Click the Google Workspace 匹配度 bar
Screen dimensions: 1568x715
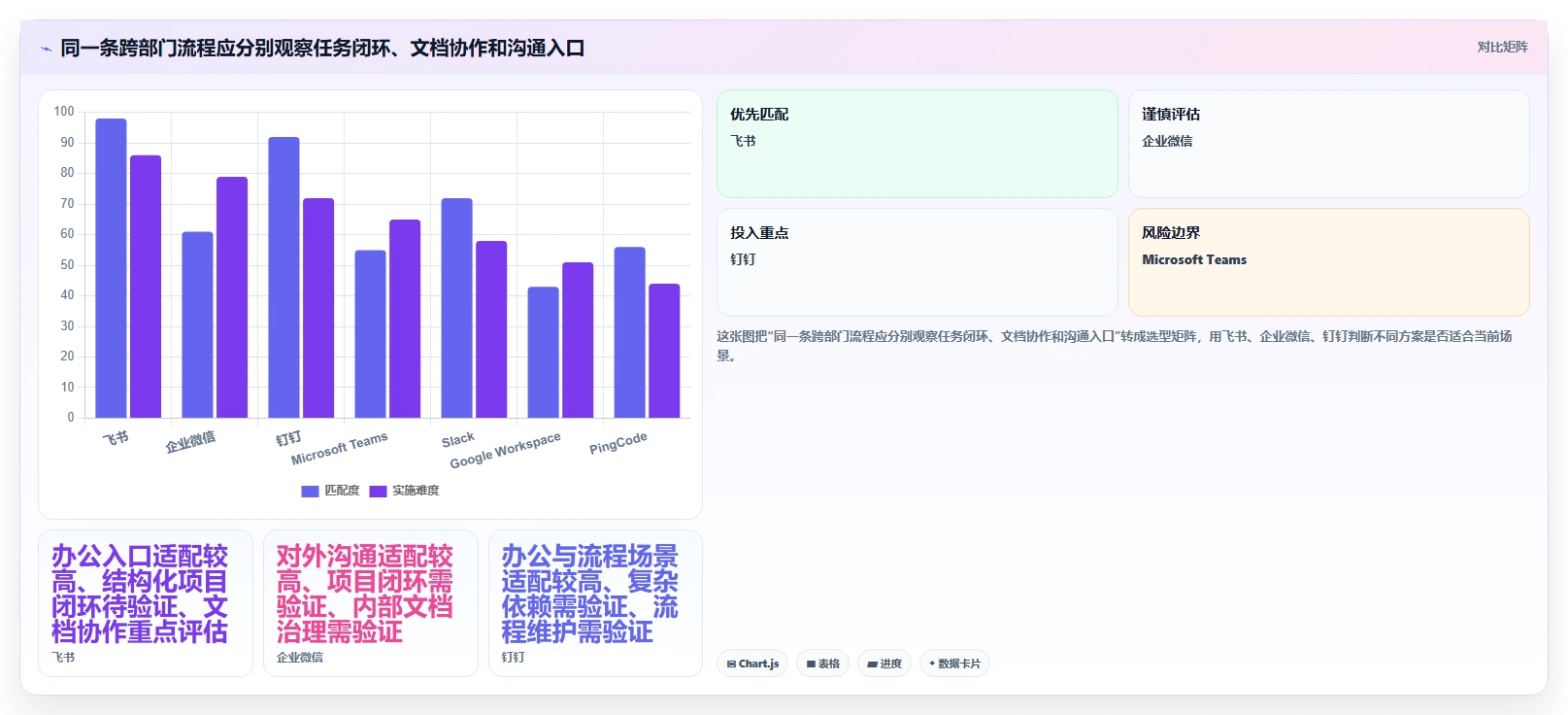point(543,353)
